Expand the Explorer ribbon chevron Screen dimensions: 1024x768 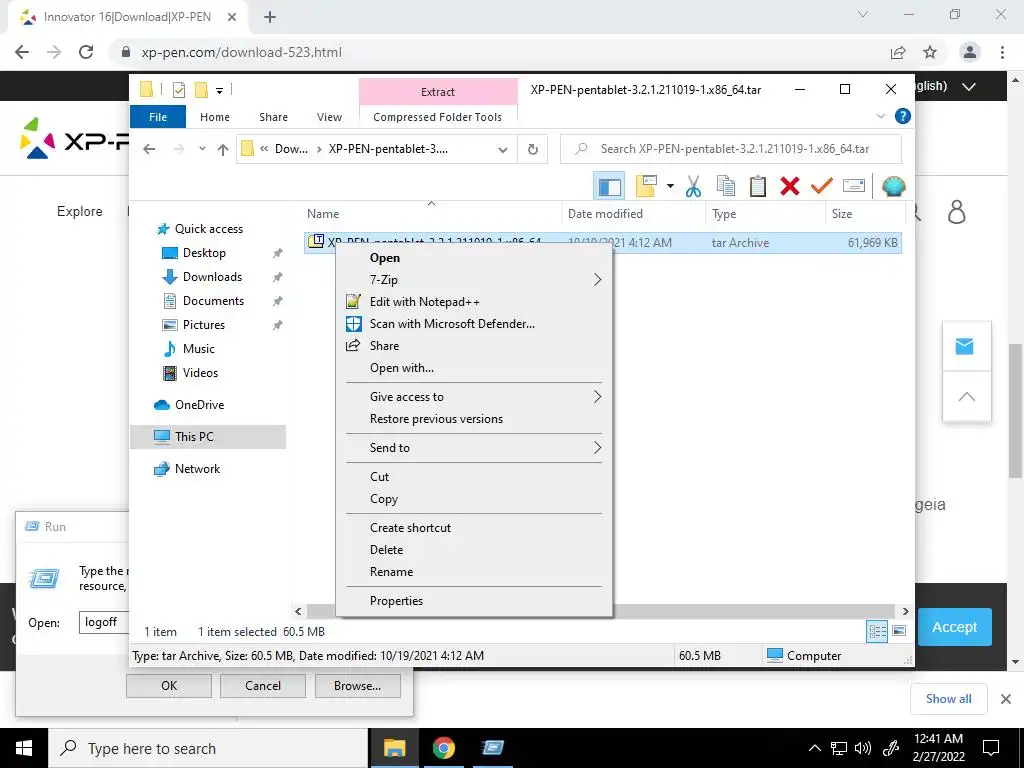(880, 116)
